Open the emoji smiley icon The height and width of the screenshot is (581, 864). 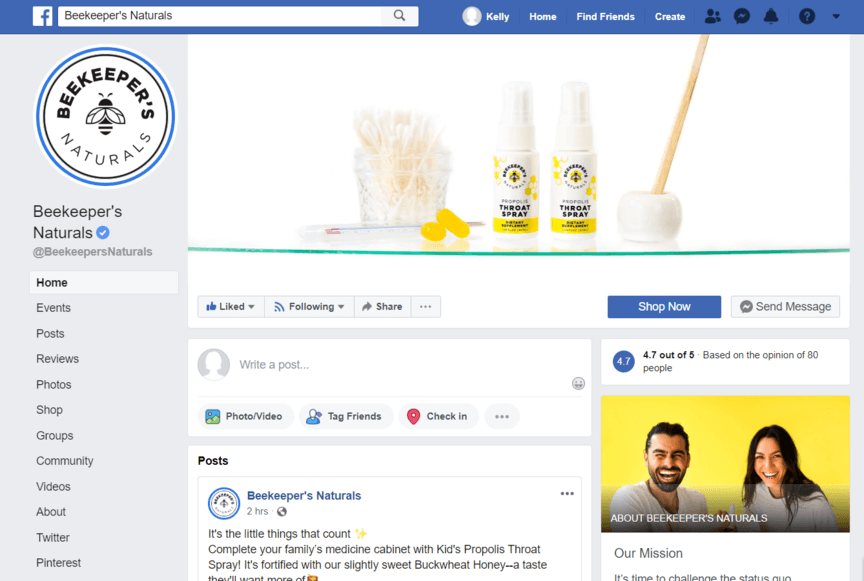[578, 383]
